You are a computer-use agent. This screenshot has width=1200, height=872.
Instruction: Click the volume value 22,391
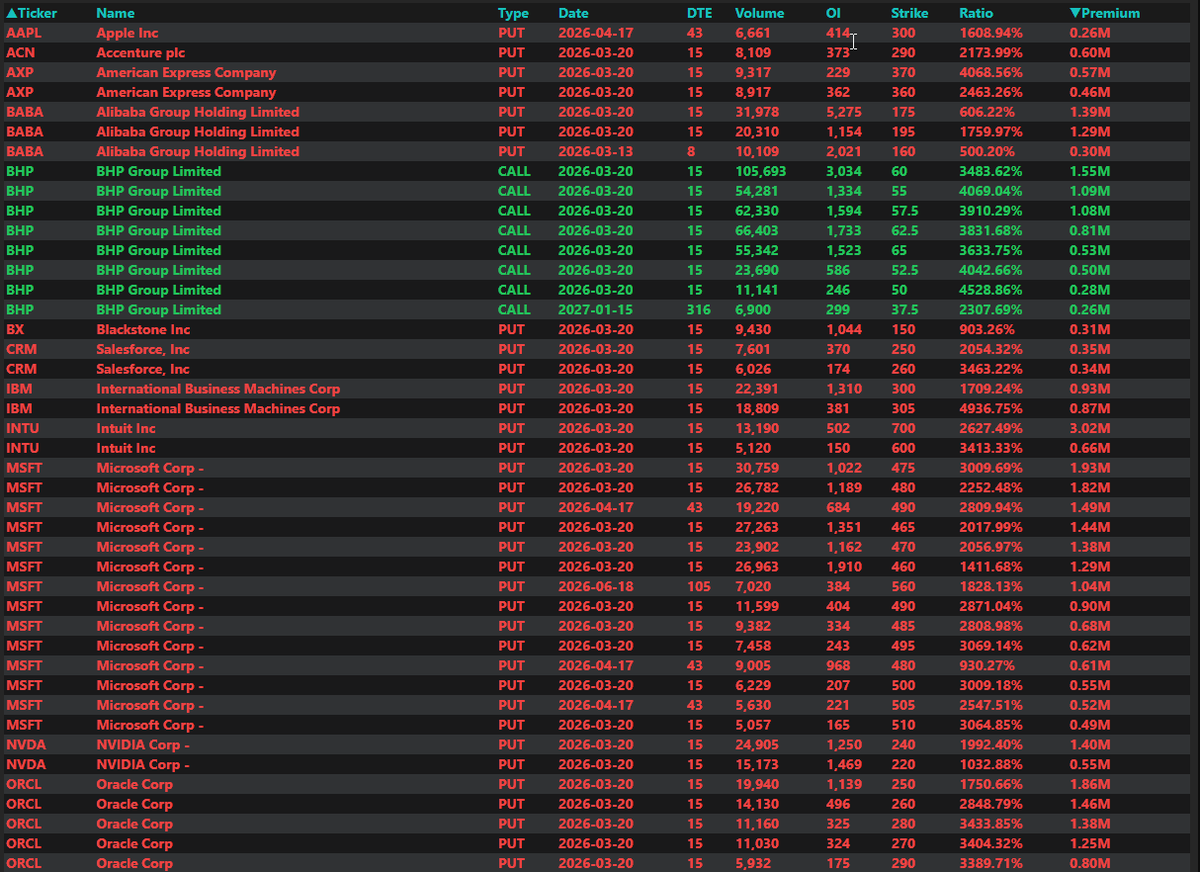point(757,389)
